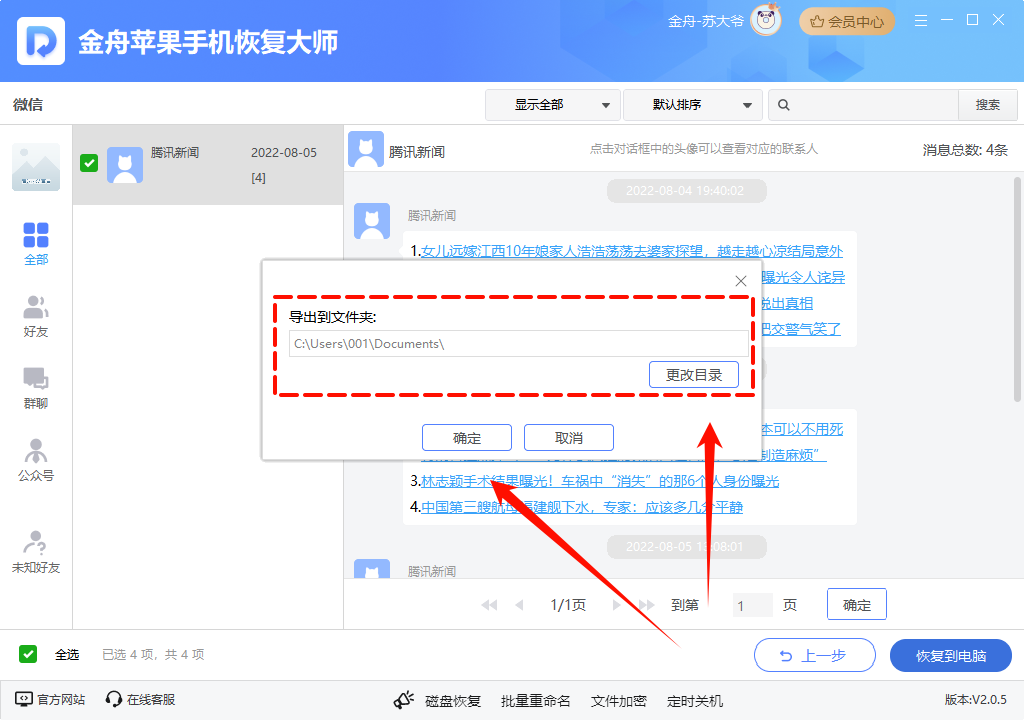Open 文件加密 tool link

(x=618, y=701)
